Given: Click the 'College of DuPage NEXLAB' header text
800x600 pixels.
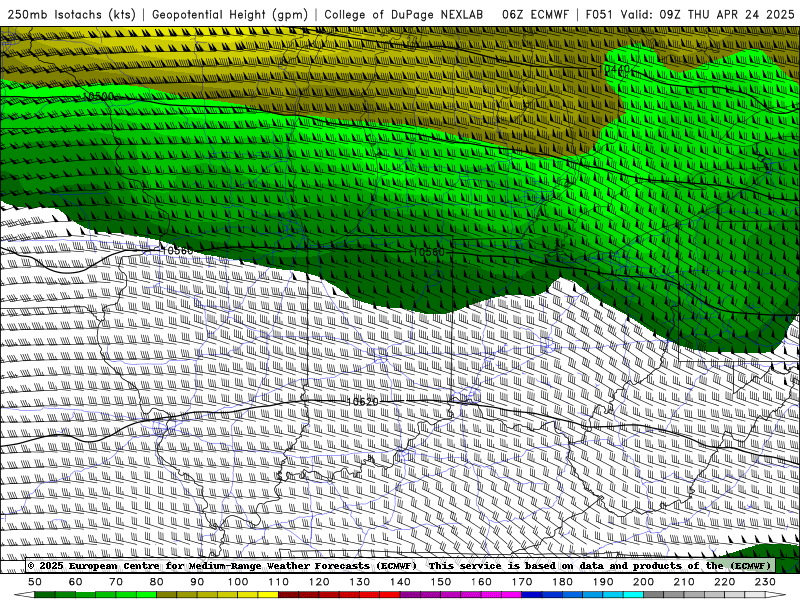Looking at the screenshot, I should (x=404, y=15).
